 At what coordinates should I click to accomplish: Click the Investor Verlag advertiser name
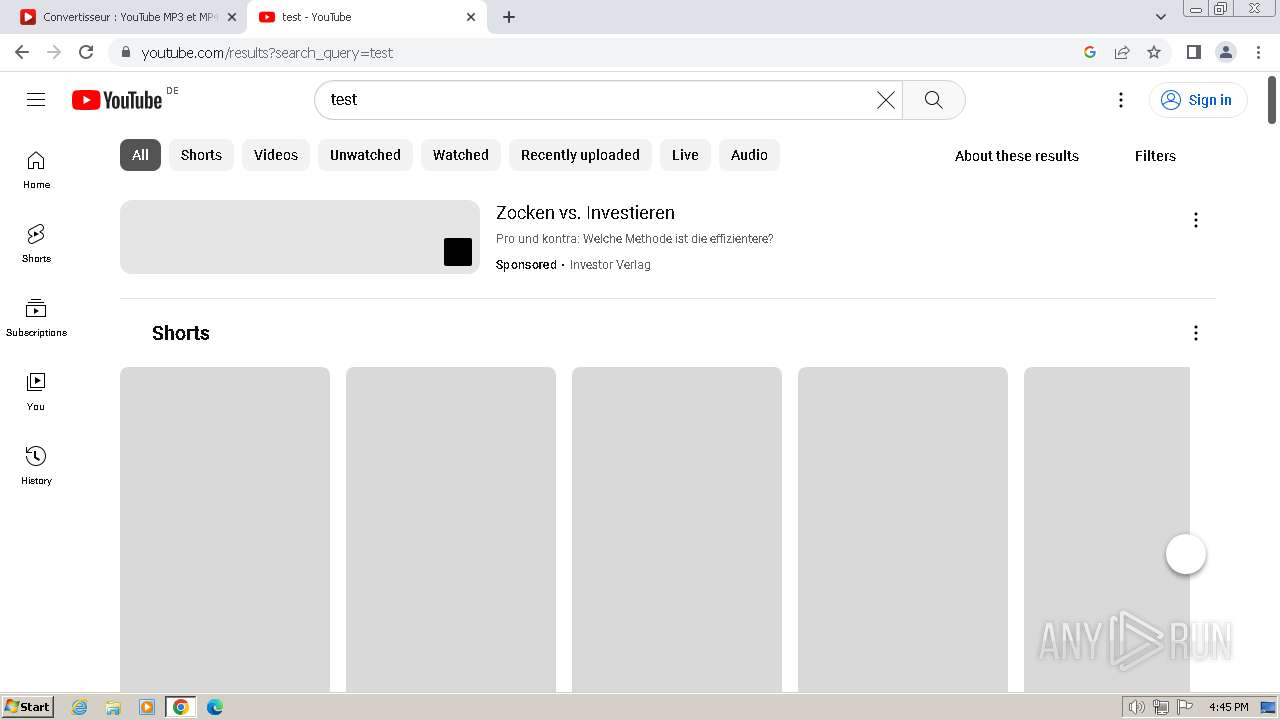coord(610,265)
